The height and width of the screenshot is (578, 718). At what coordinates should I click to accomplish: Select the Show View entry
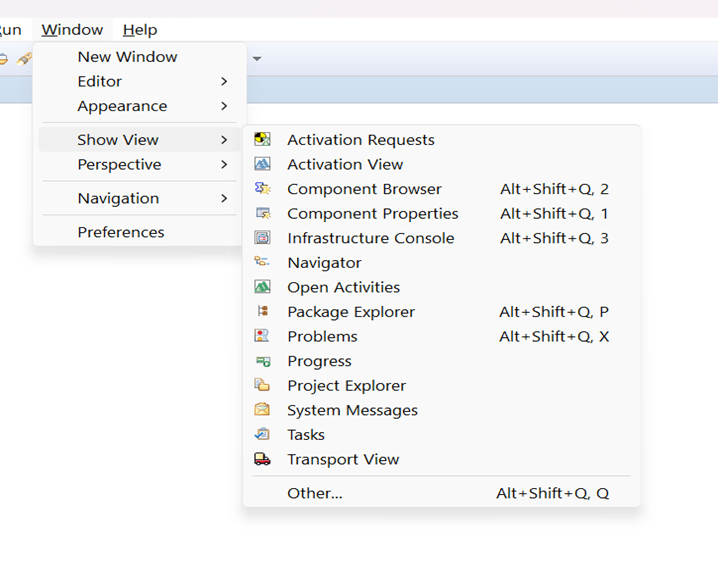(139, 140)
